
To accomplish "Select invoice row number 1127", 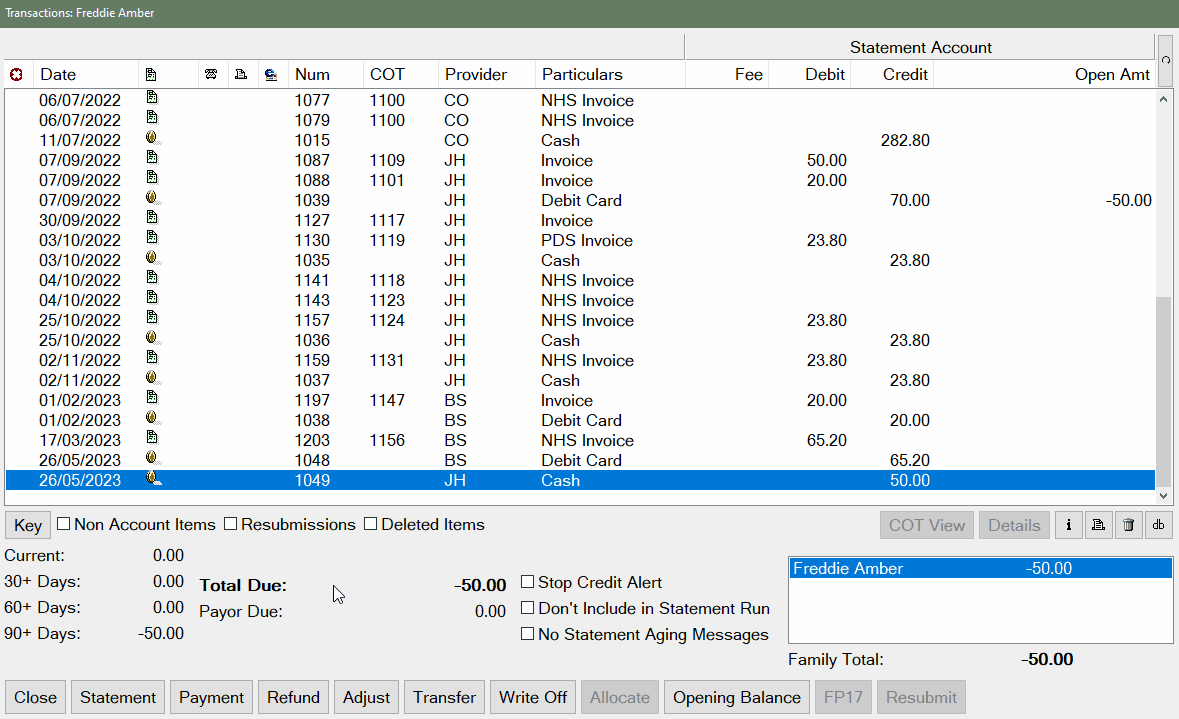I will [580, 220].
